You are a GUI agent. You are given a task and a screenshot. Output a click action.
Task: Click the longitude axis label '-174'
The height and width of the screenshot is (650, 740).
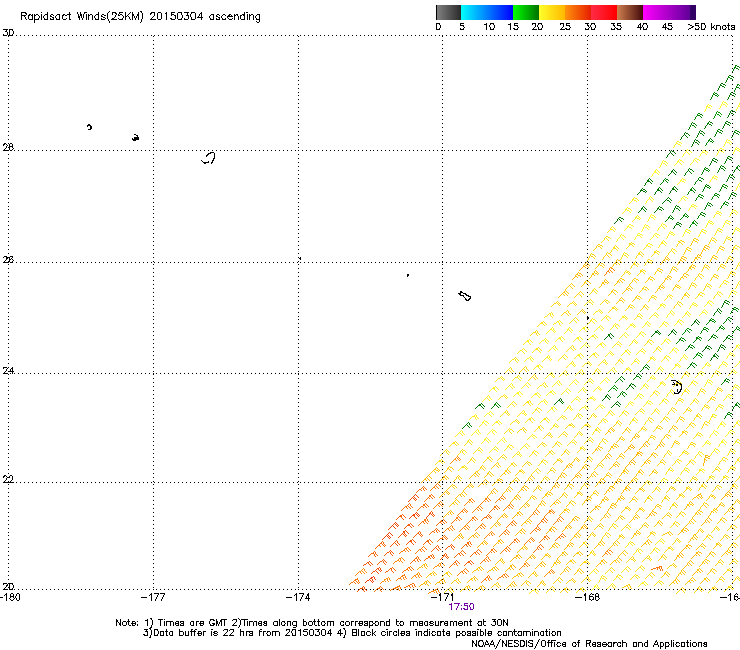click(x=298, y=597)
